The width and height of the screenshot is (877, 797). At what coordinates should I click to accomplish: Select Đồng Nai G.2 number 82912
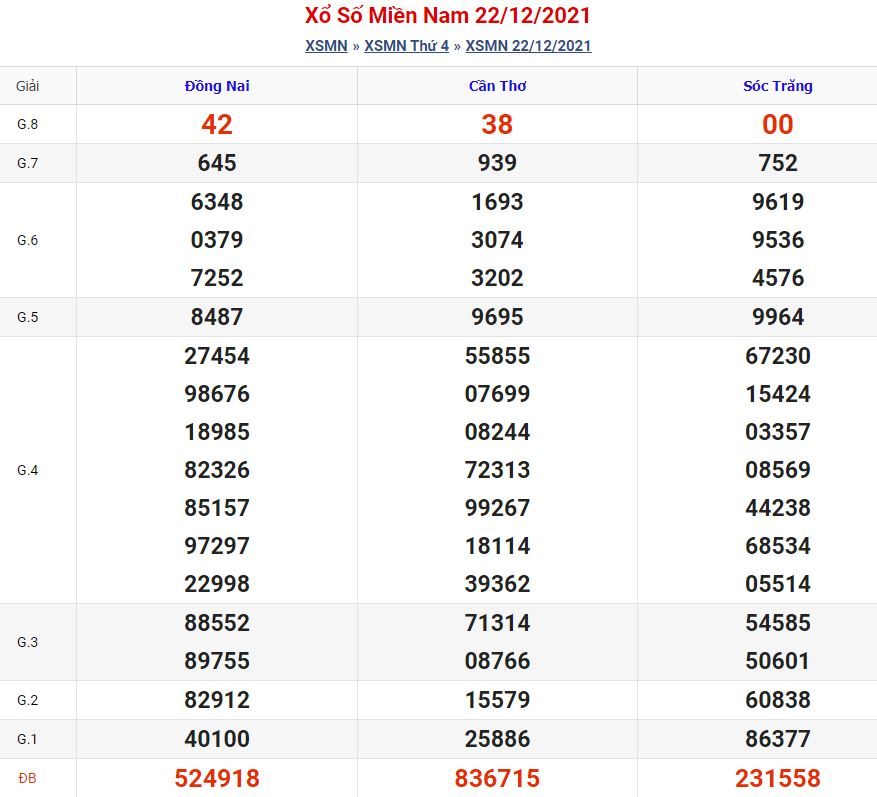click(217, 700)
